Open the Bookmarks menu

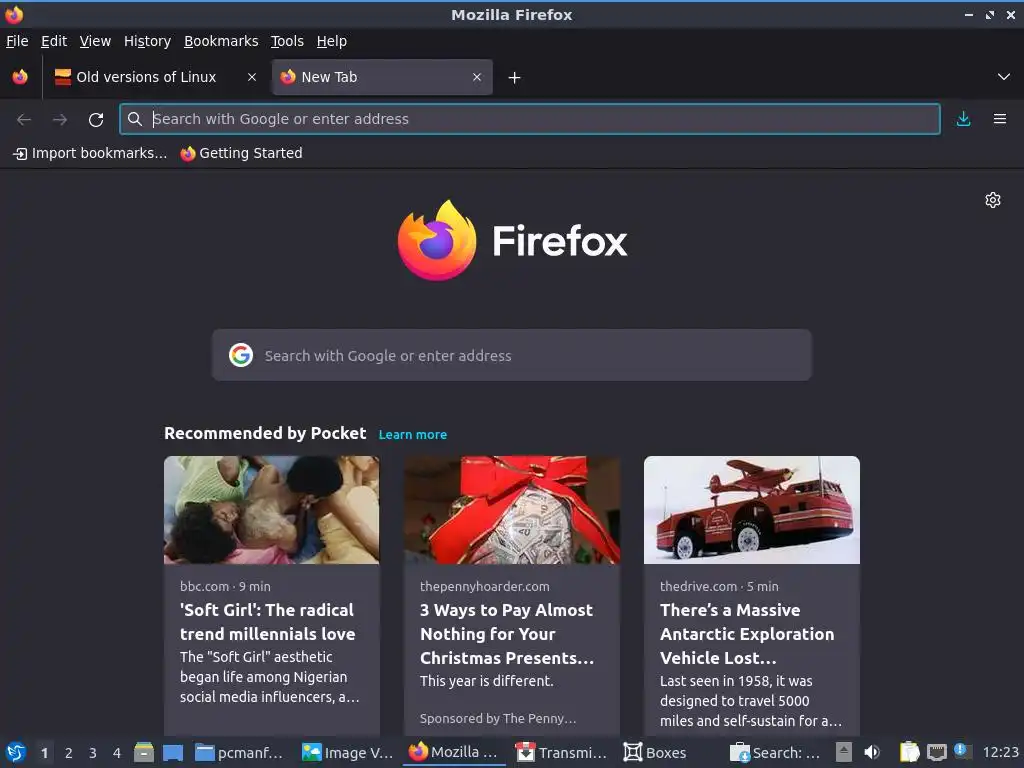coord(221,41)
